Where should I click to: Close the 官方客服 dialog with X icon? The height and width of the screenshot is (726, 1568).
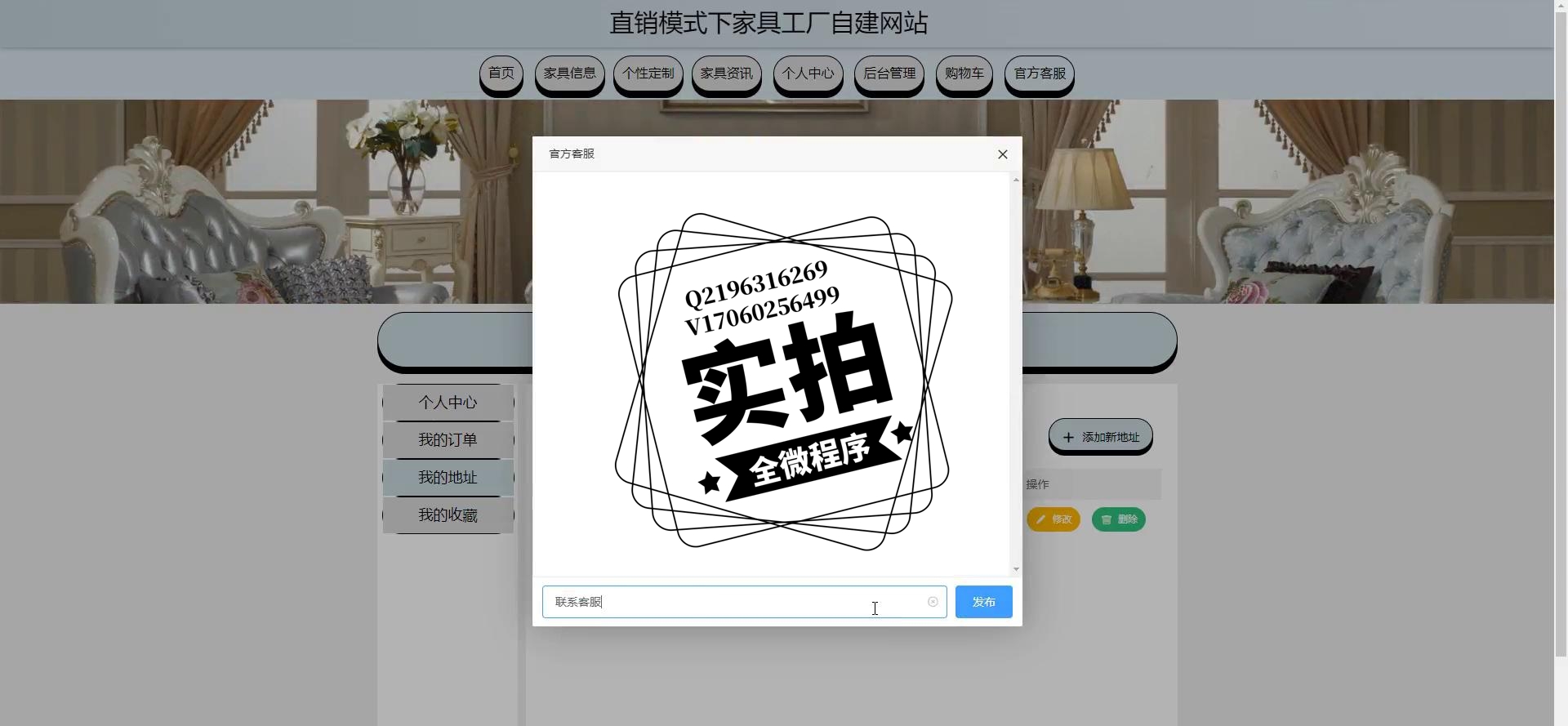1003,154
